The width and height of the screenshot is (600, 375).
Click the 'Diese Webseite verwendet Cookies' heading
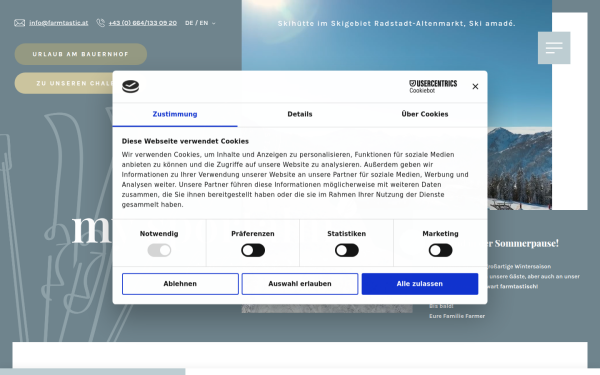[x=185, y=141]
